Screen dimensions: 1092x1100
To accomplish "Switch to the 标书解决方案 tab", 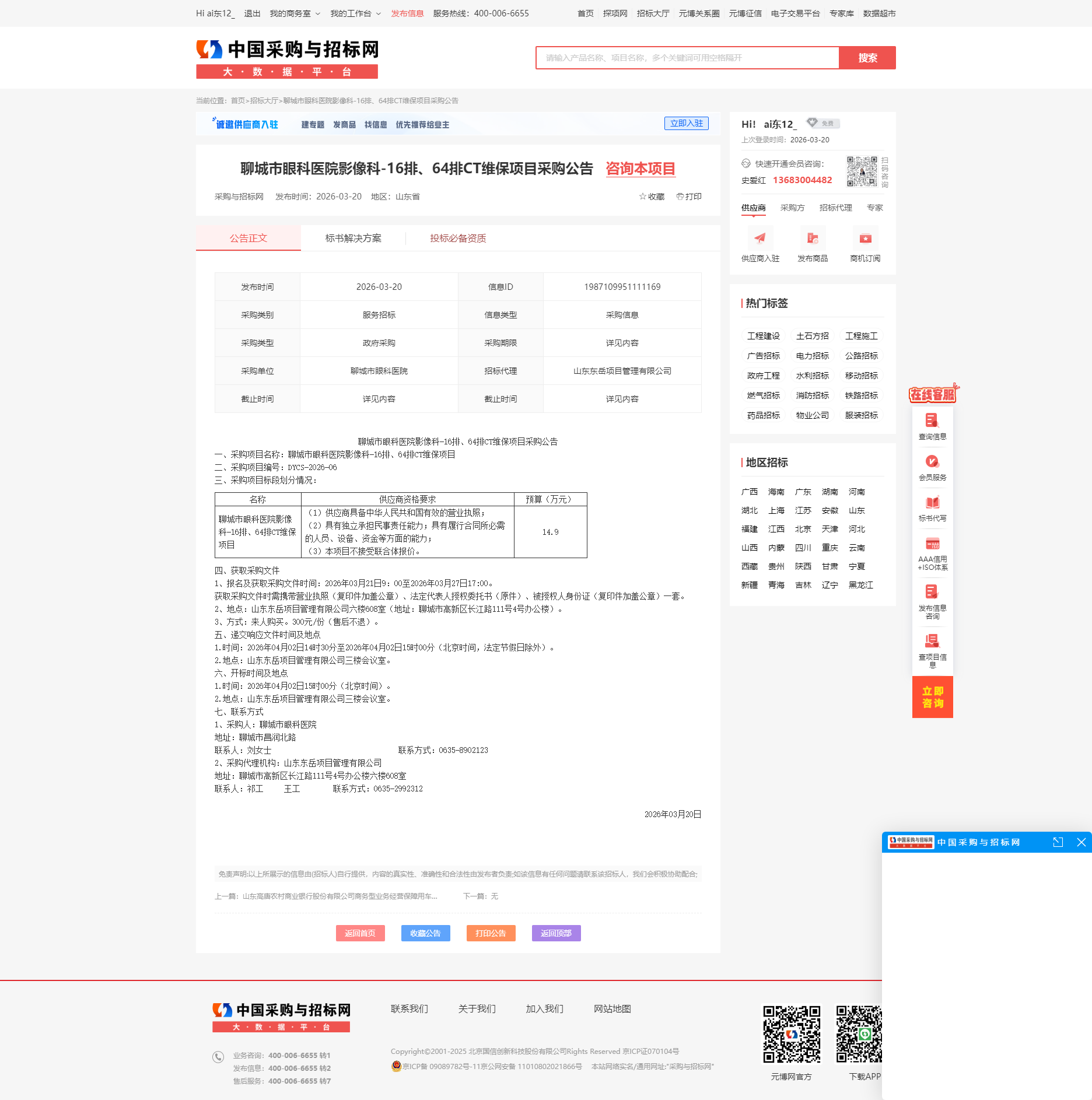I will pyautogui.click(x=353, y=238).
